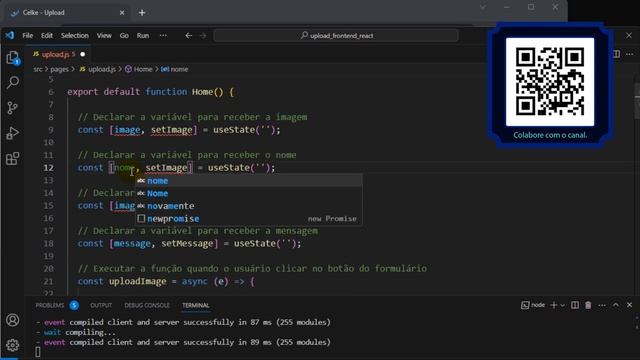Viewport: 640px width, 360px height.
Task: Create a new terminal with plus icon
Action: click(553, 305)
